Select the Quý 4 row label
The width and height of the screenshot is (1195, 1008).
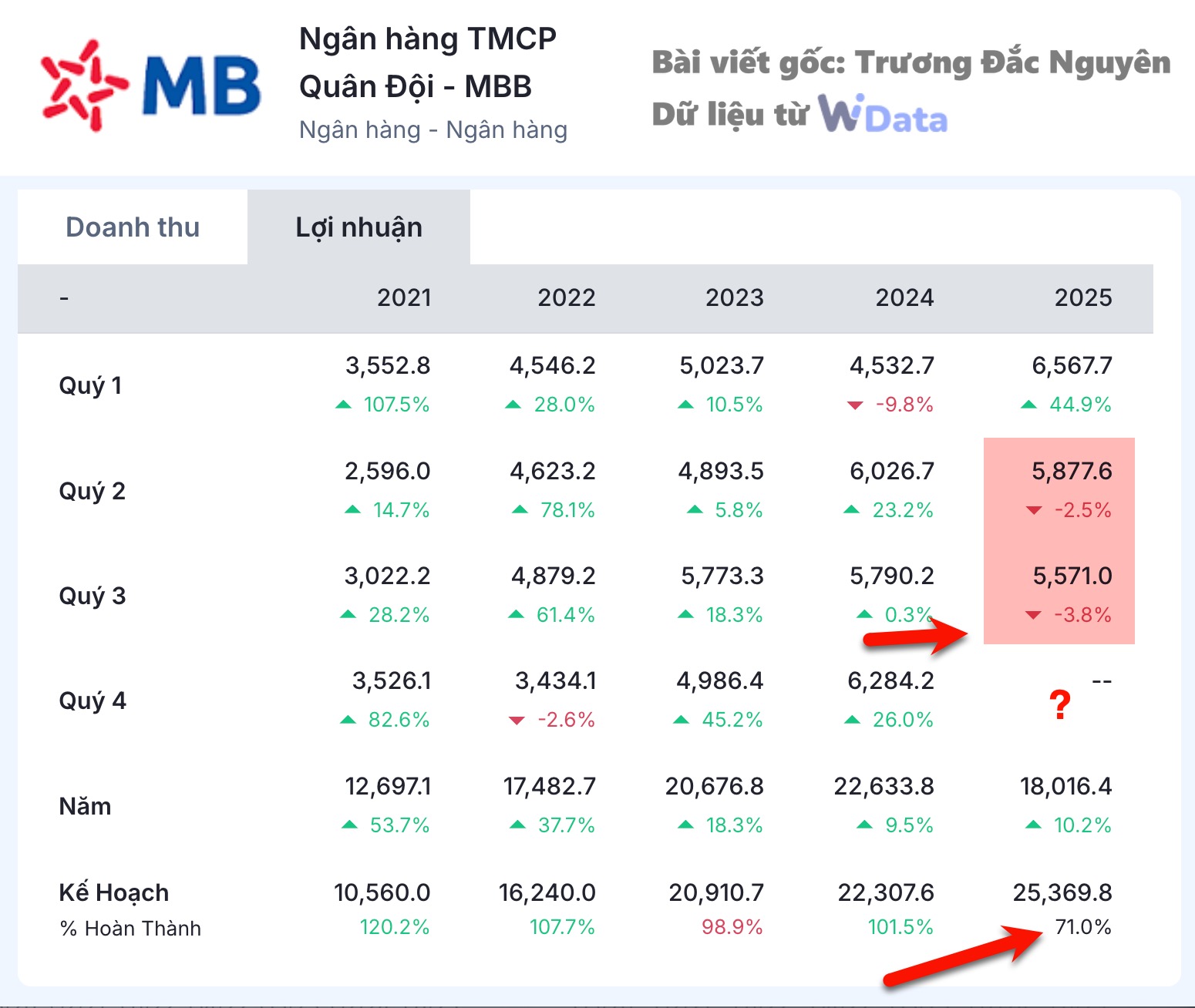(x=93, y=701)
